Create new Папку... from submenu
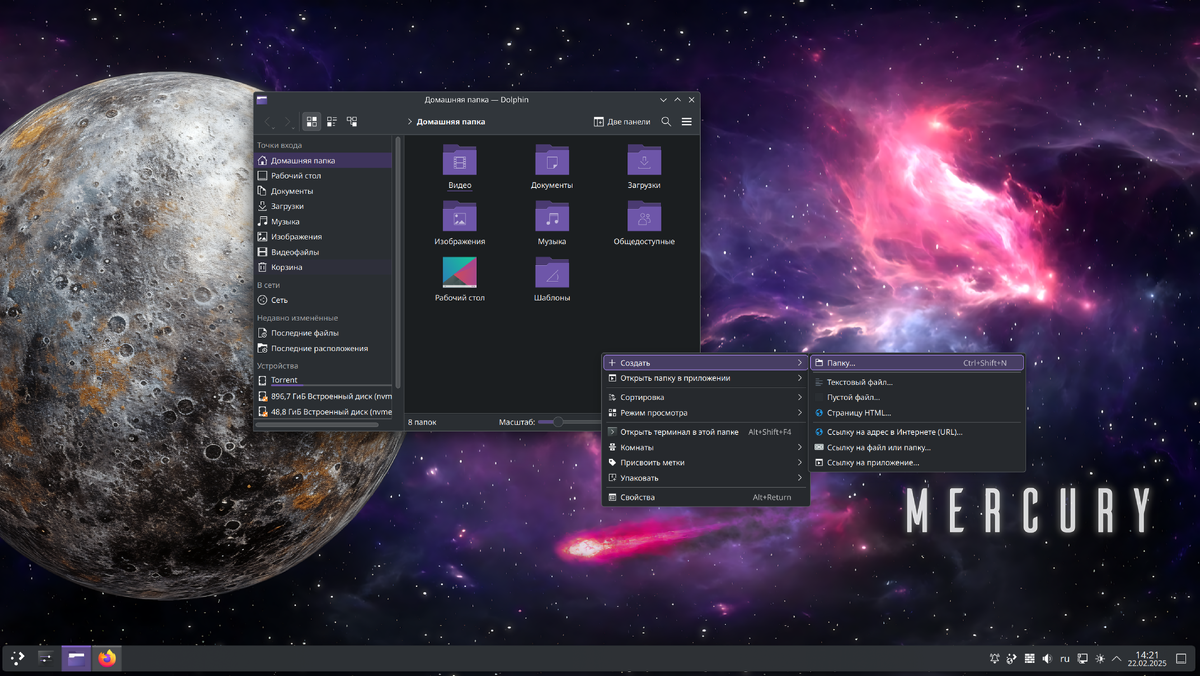This screenshot has height=676, width=1200. [917, 363]
